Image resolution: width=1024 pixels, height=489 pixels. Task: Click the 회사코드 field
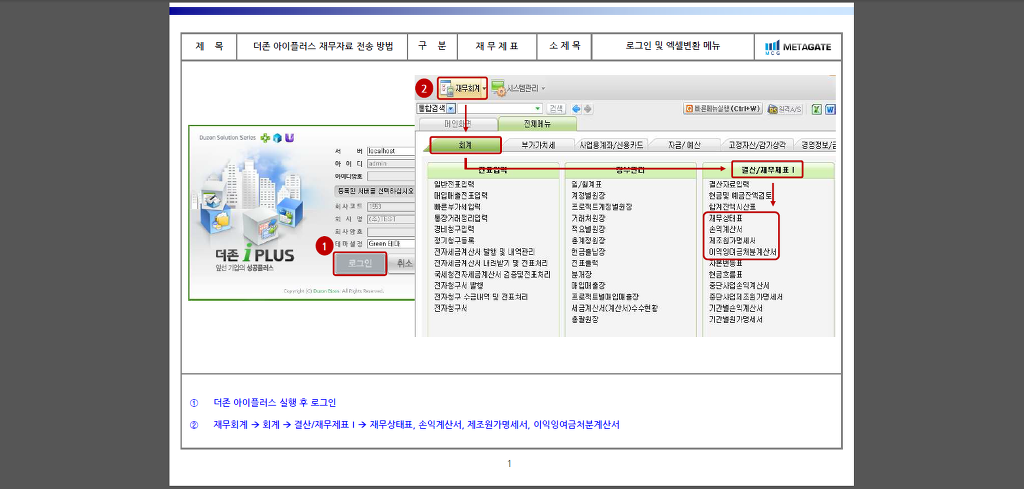pos(391,206)
